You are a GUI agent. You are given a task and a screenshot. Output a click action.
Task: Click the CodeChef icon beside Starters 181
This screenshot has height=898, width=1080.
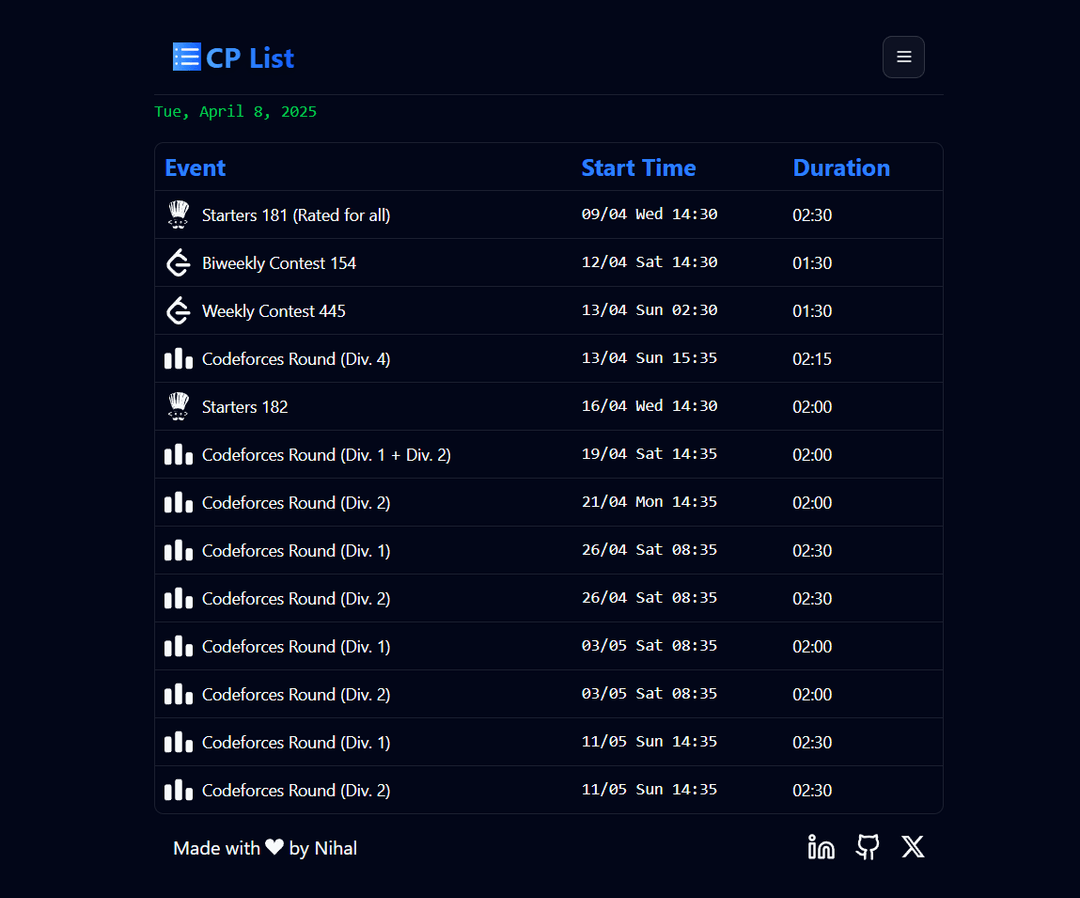178,215
